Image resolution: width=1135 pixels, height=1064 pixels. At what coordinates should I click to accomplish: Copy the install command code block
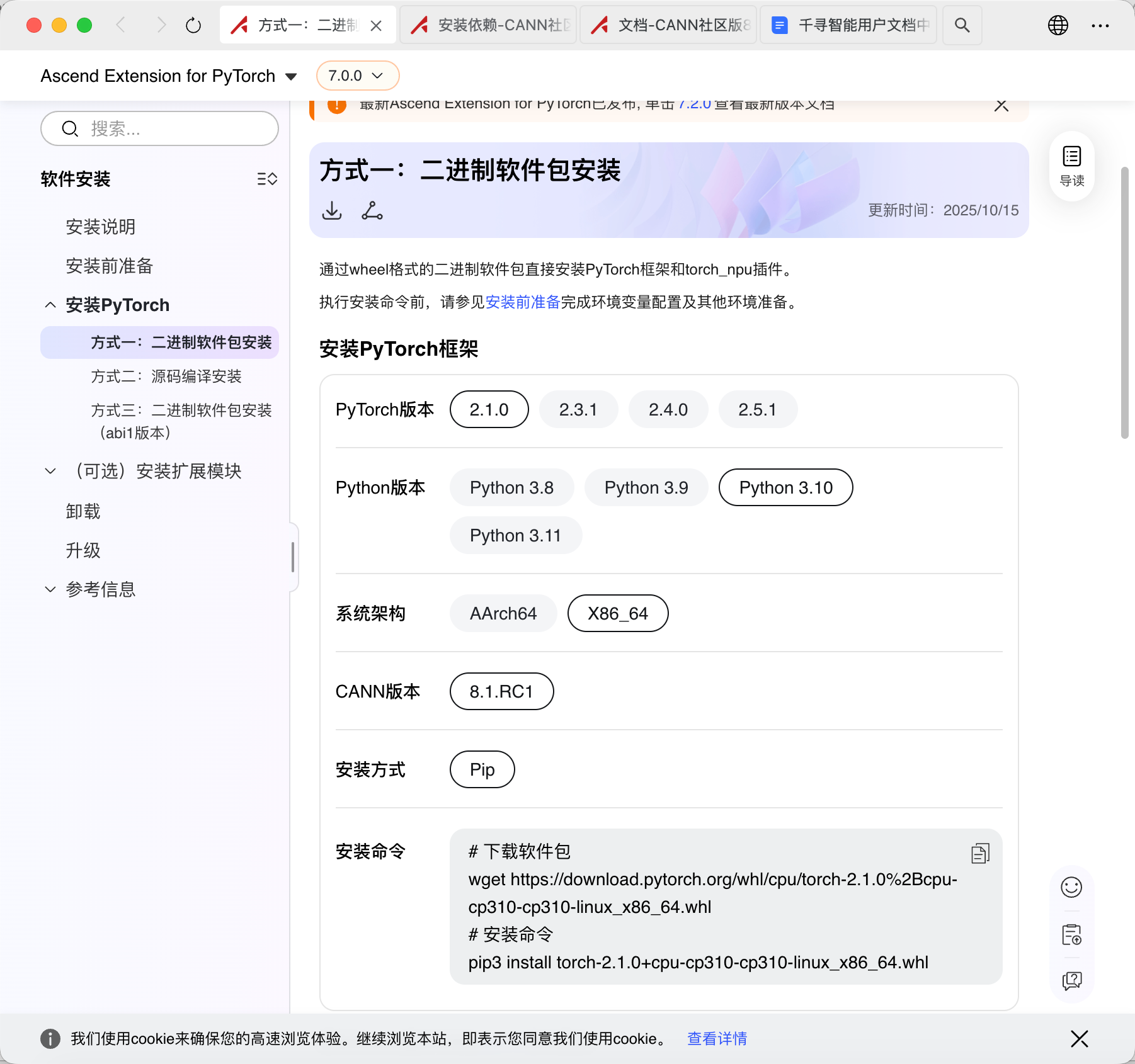[980, 853]
